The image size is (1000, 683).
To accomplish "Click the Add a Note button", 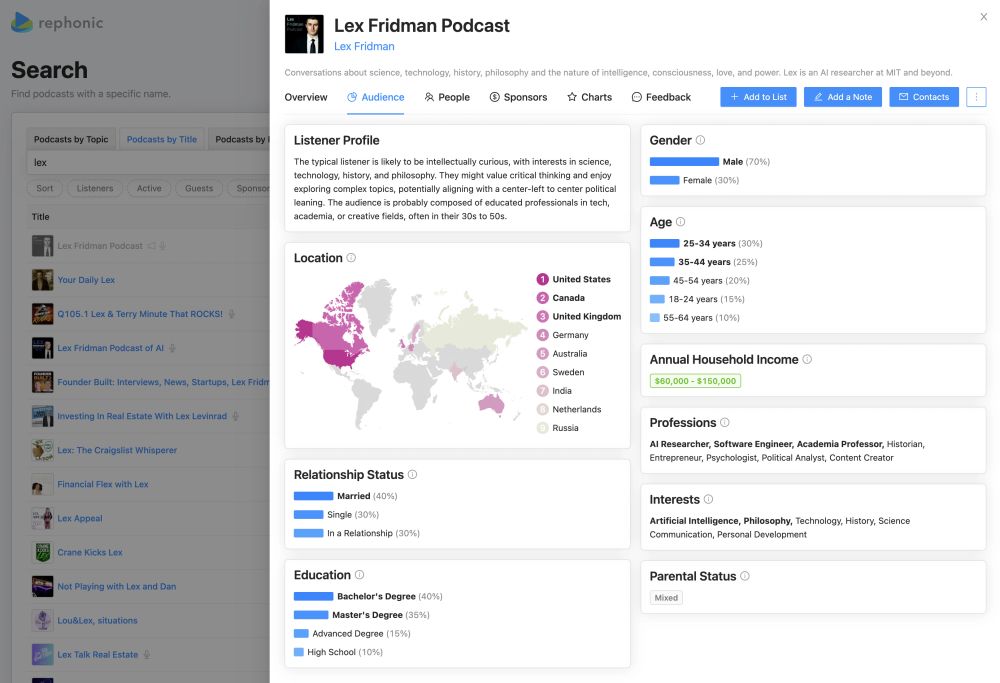I will [843, 97].
